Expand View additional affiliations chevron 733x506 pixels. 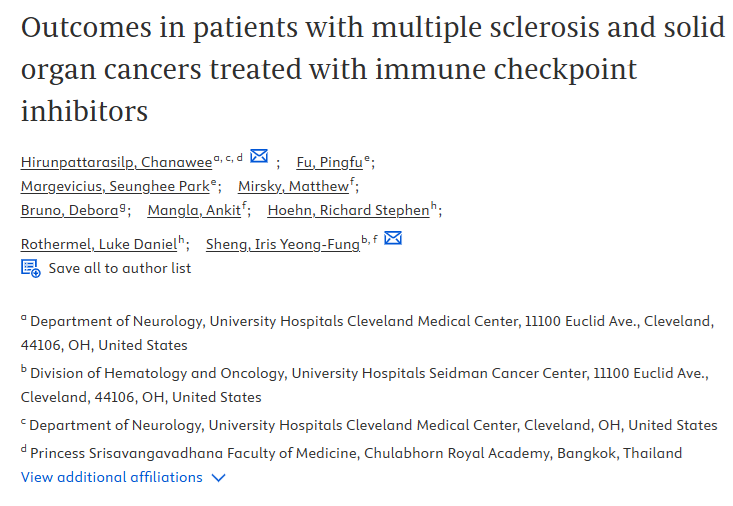point(218,478)
